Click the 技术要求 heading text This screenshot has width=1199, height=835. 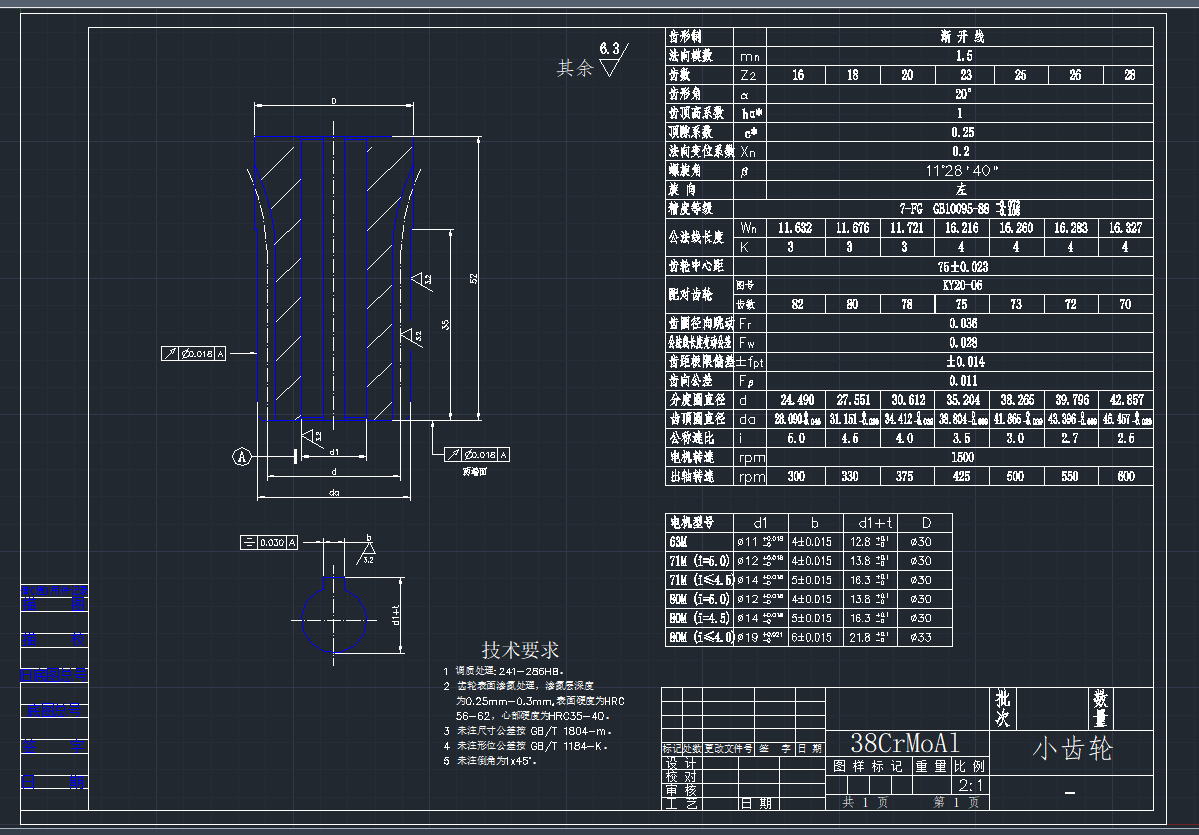(519, 648)
